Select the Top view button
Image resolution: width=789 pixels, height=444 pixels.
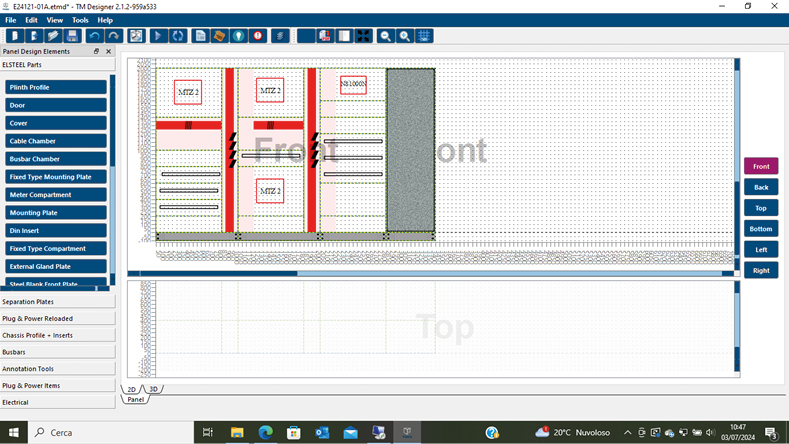pos(761,208)
